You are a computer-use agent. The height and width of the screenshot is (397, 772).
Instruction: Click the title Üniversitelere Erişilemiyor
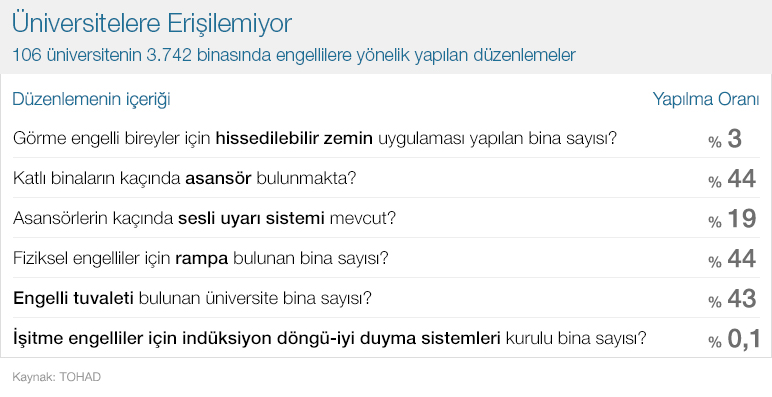152,23
